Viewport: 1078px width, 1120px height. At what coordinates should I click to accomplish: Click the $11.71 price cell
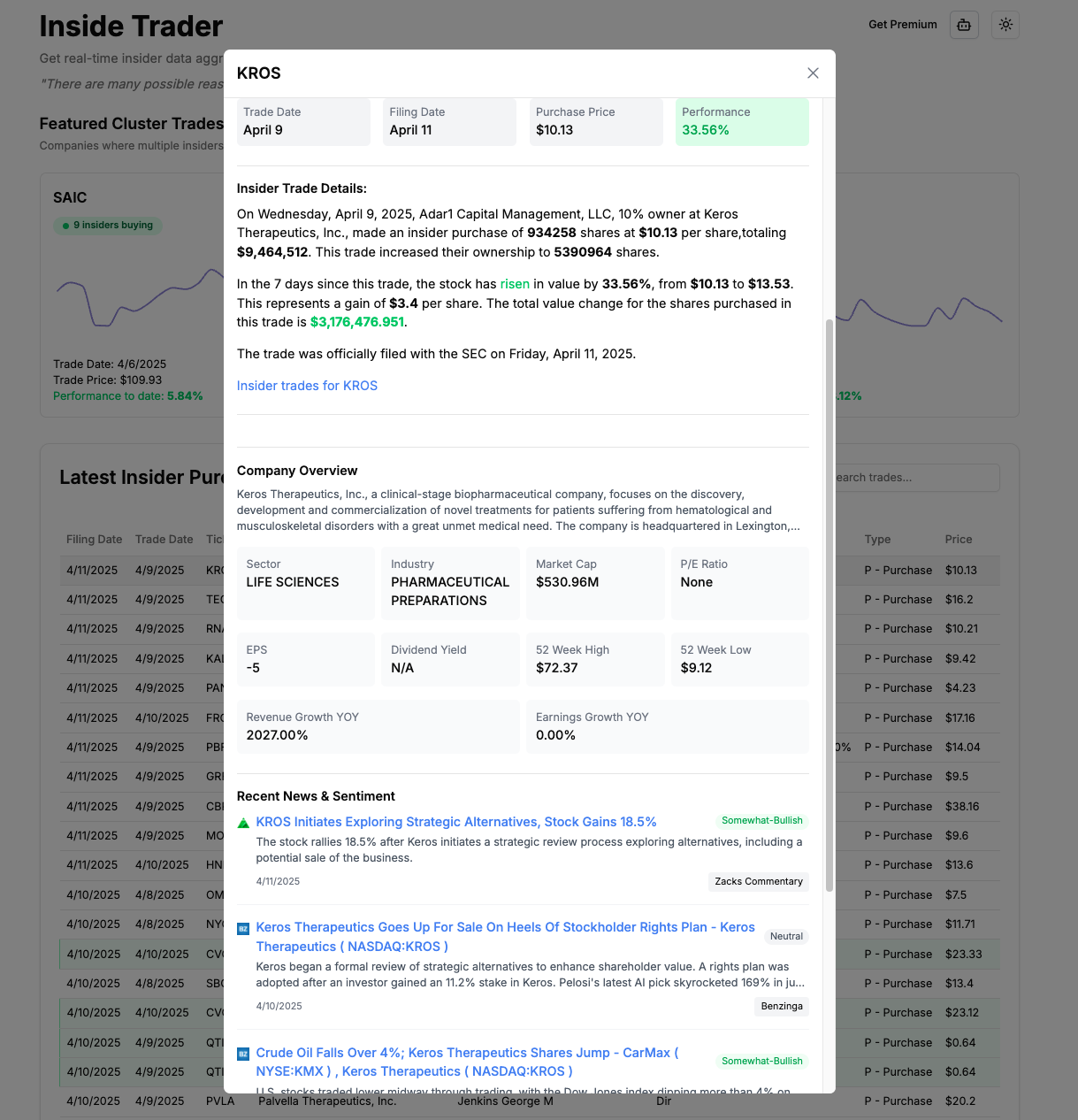pos(959,924)
